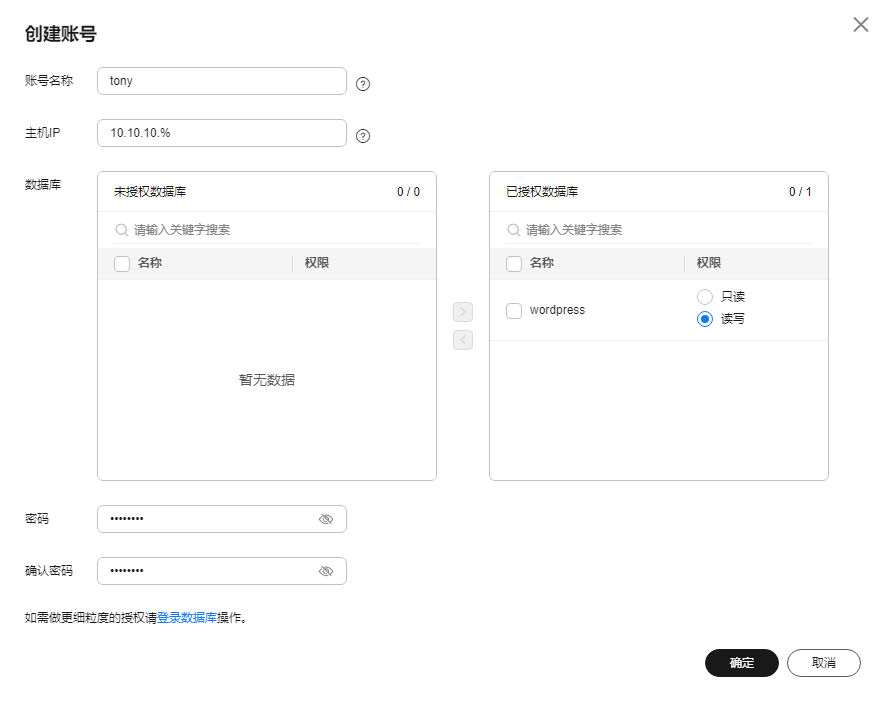886x701 pixels.
Task: Select 只读 permission for wordpress
Action: point(705,297)
